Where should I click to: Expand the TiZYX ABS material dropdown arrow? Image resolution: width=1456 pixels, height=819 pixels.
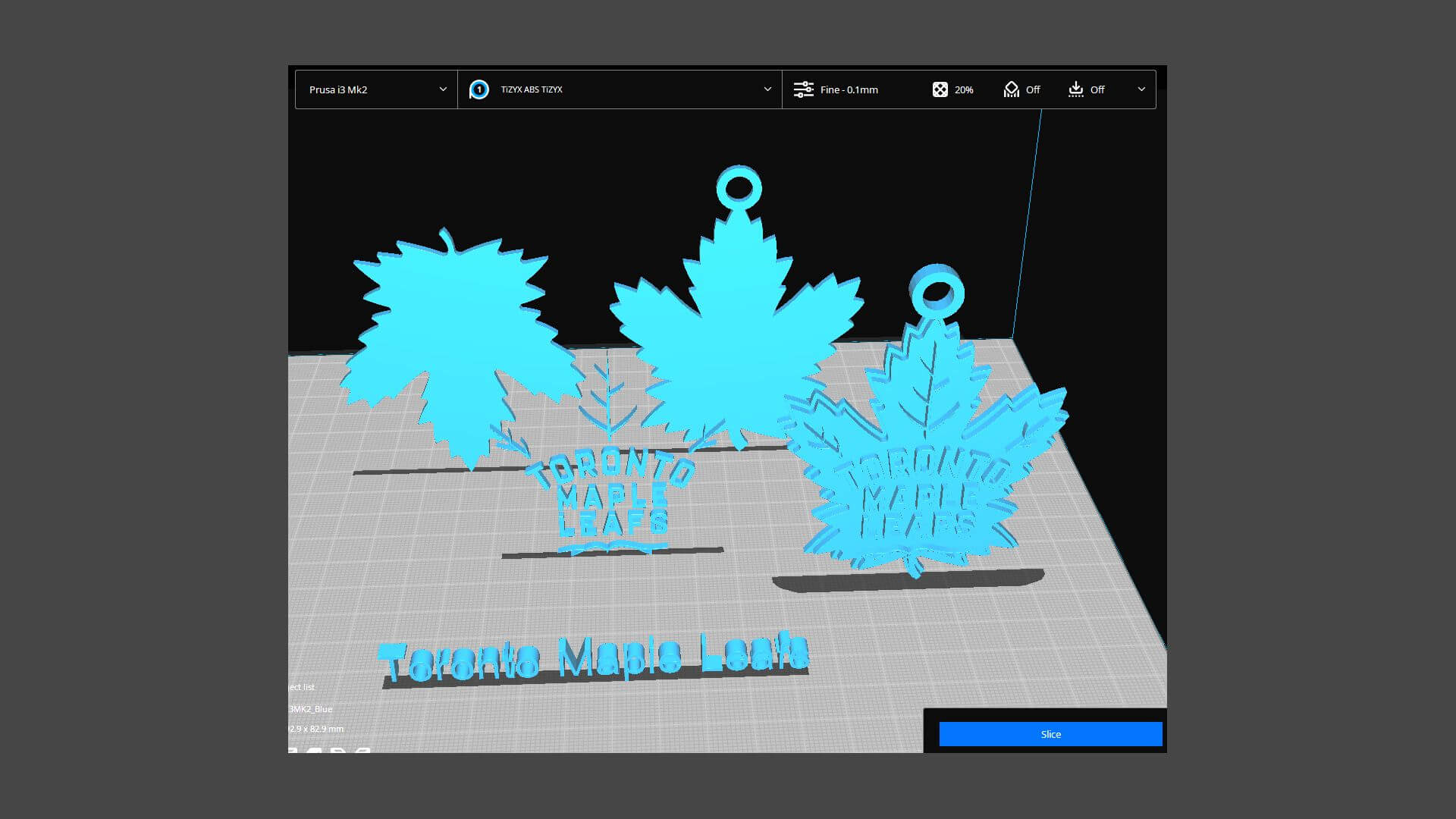(x=767, y=89)
